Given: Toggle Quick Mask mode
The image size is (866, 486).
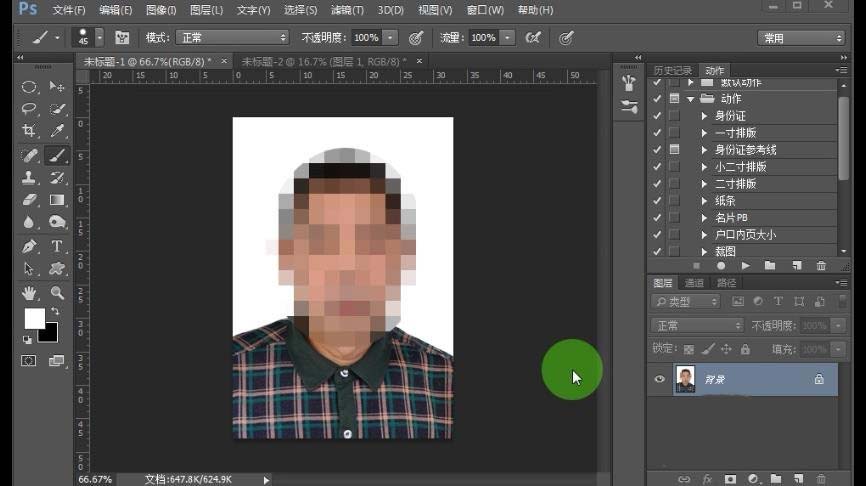Looking at the screenshot, I should point(29,361).
